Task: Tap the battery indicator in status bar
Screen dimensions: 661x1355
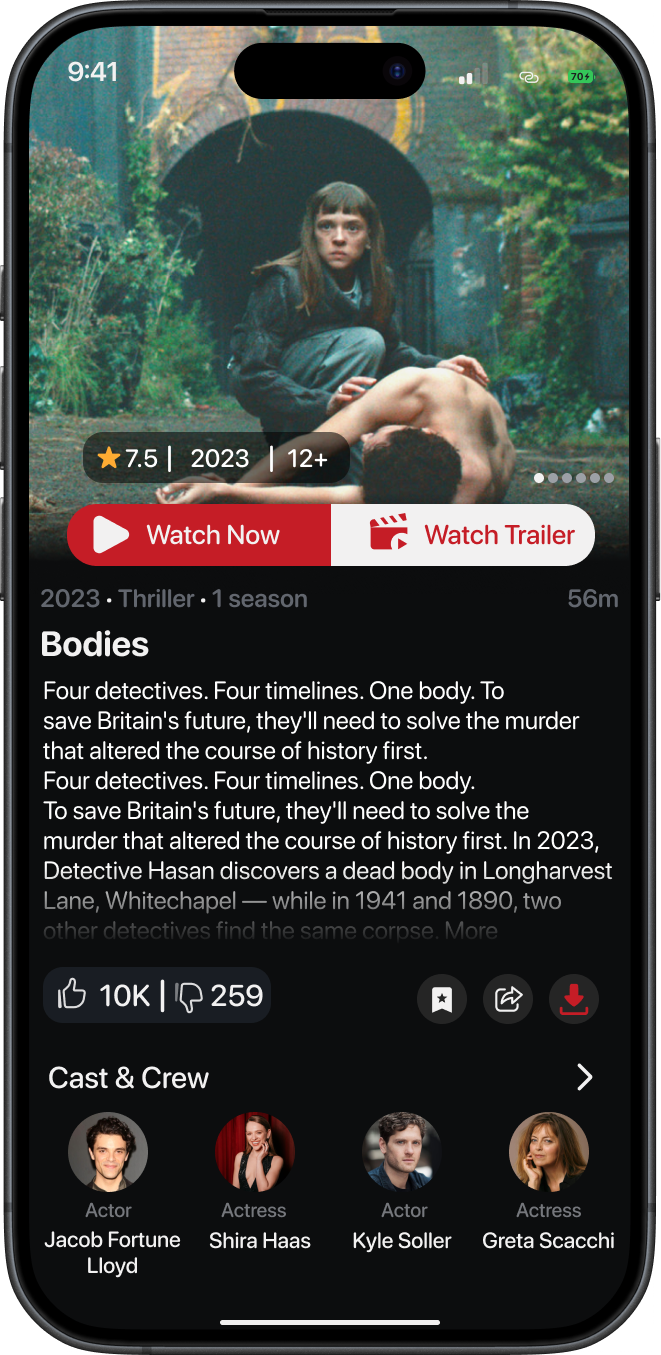Action: [580, 76]
